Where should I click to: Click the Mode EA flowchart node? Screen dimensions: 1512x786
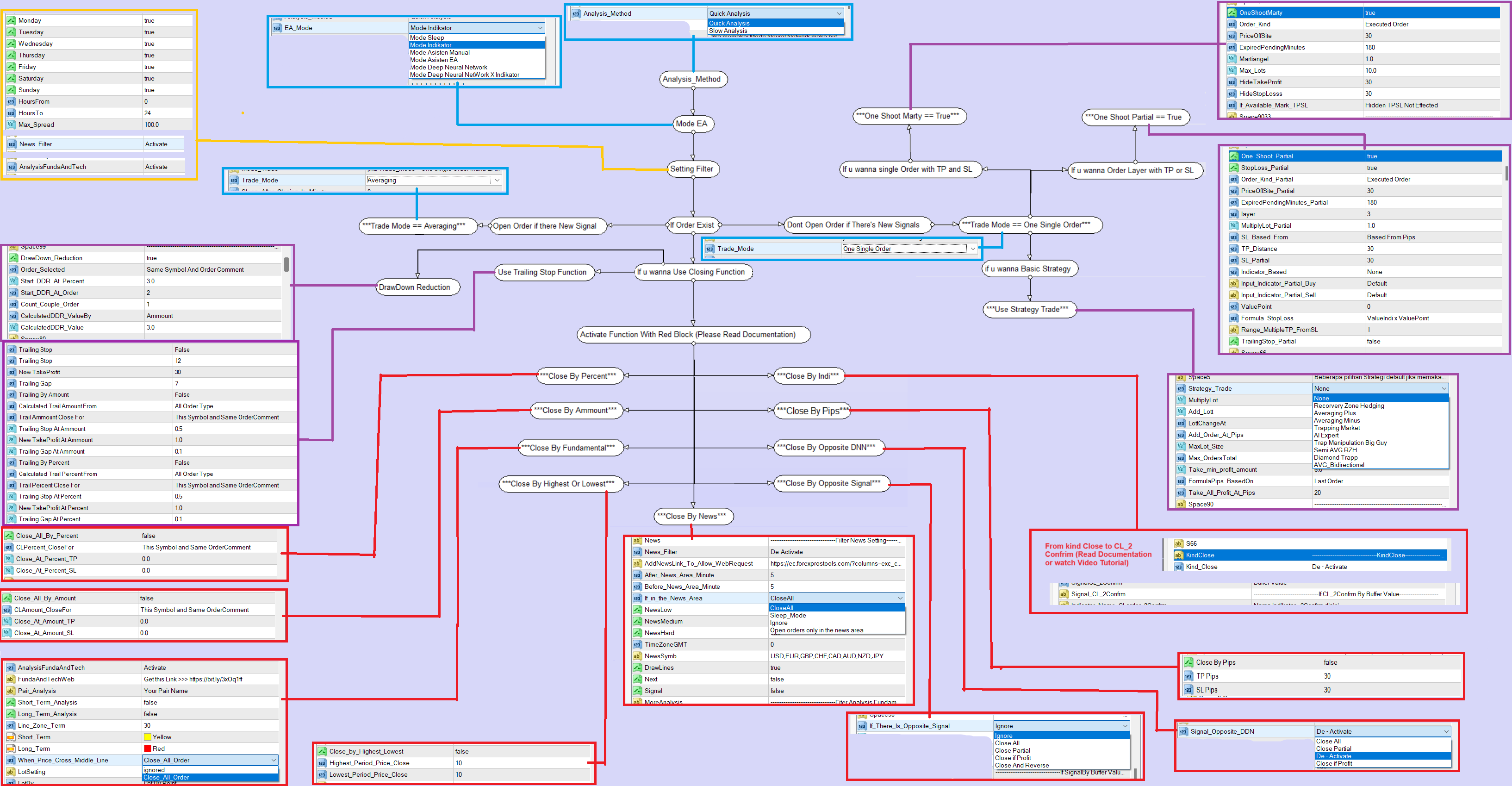(x=693, y=124)
